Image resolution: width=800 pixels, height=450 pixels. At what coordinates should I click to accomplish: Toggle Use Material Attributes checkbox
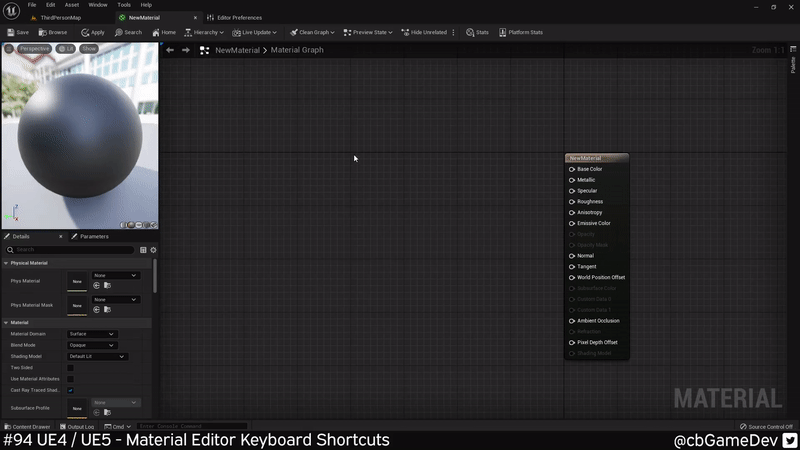point(70,379)
